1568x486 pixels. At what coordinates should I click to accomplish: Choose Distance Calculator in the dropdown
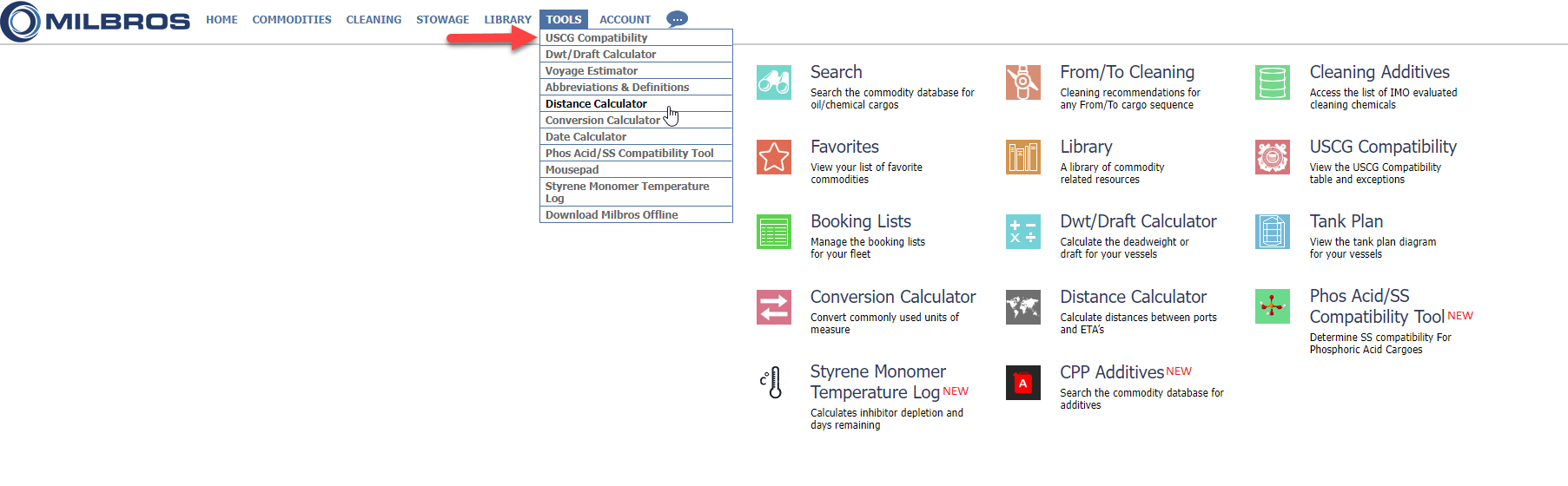[x=596, y=104]
